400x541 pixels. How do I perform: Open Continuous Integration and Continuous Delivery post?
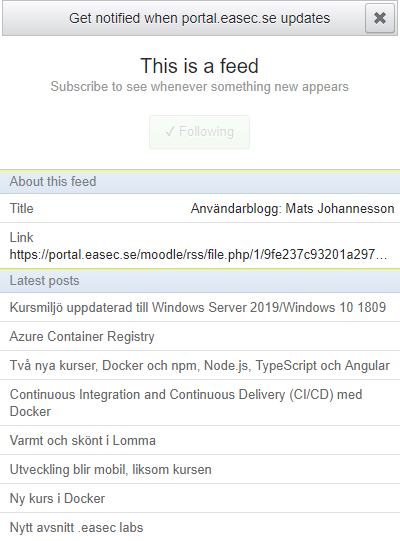[x=200, y=403]
